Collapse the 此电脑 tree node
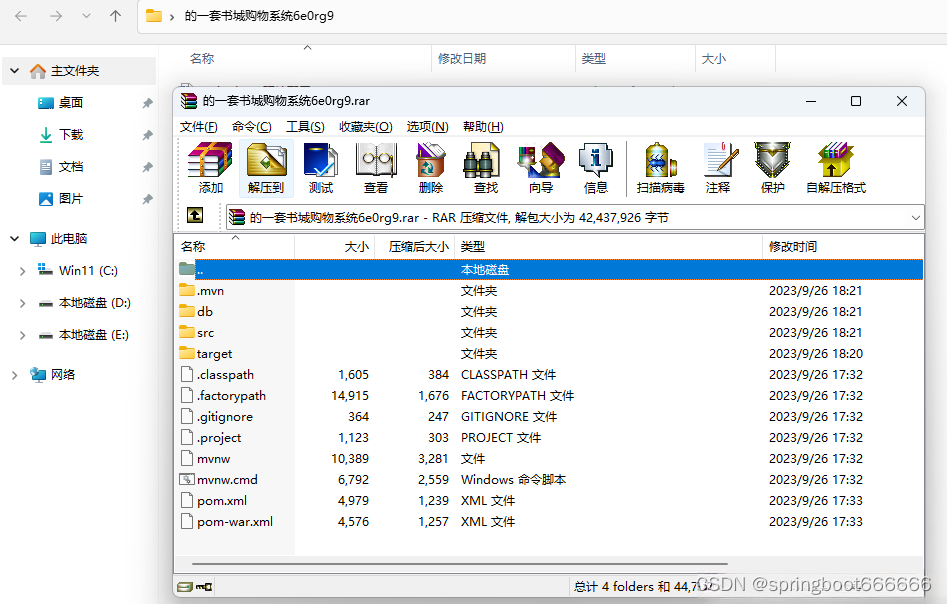The height and width of the screenshot is (604, 947). (x=14, y=239)
